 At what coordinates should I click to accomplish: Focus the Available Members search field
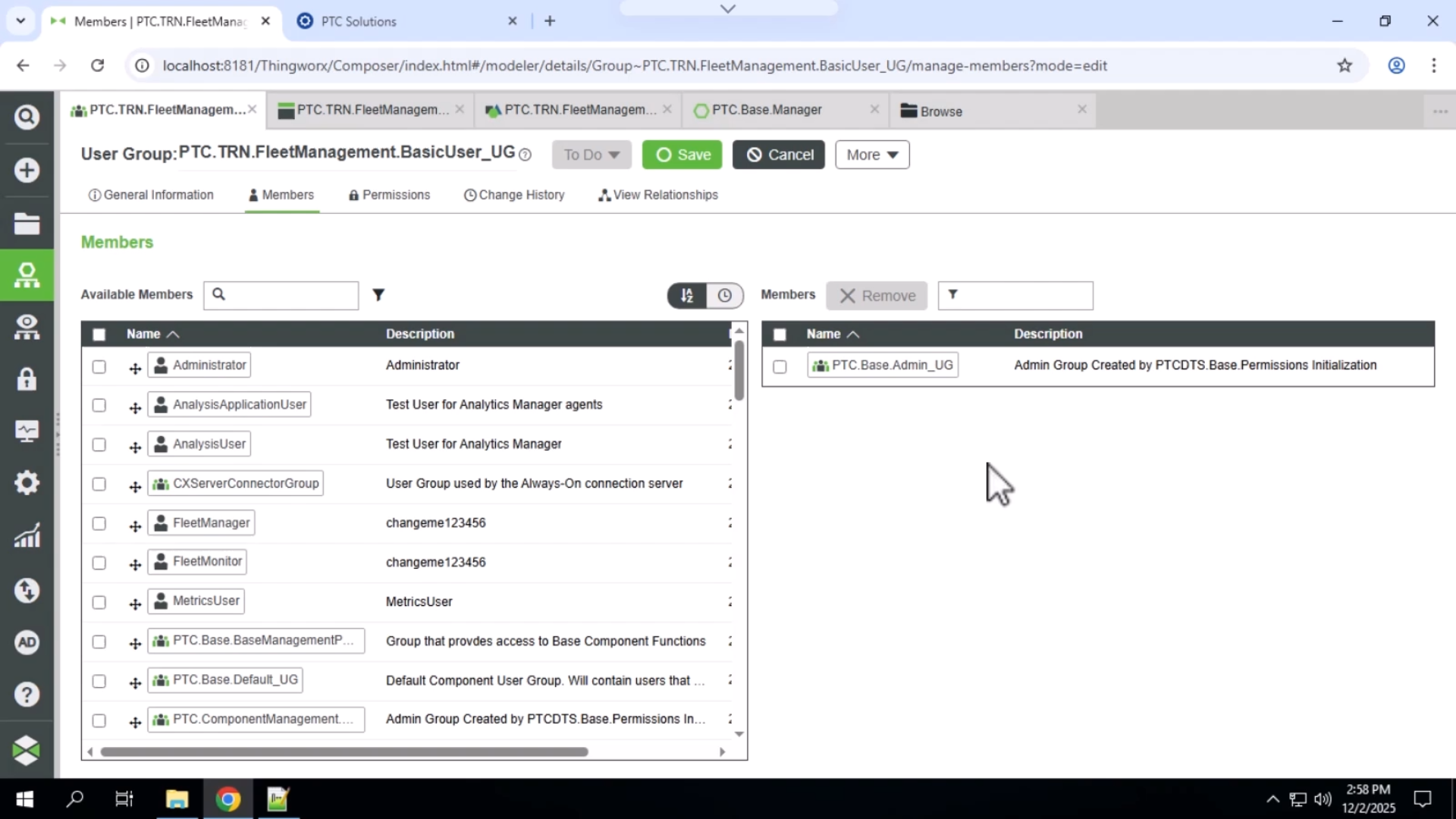[281, 295]
